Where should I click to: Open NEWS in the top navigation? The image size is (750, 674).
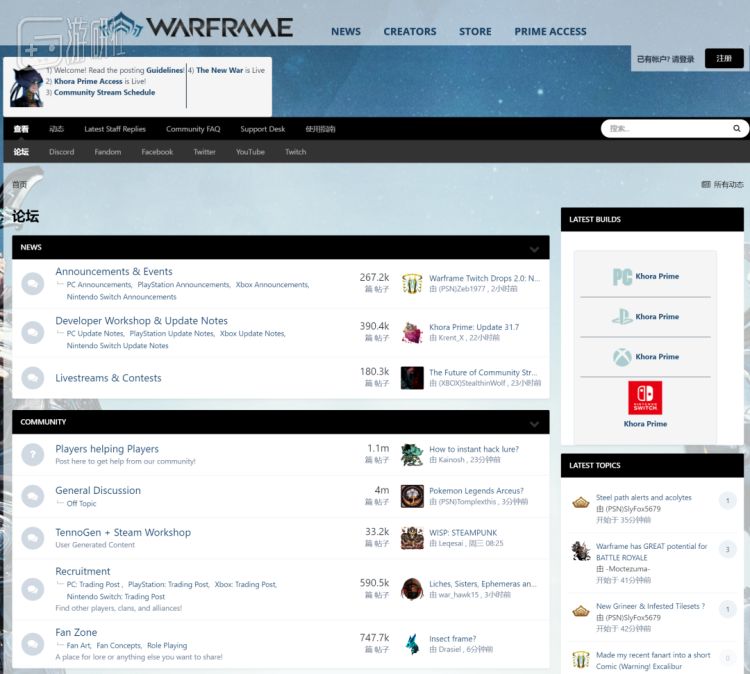(346, 32)
